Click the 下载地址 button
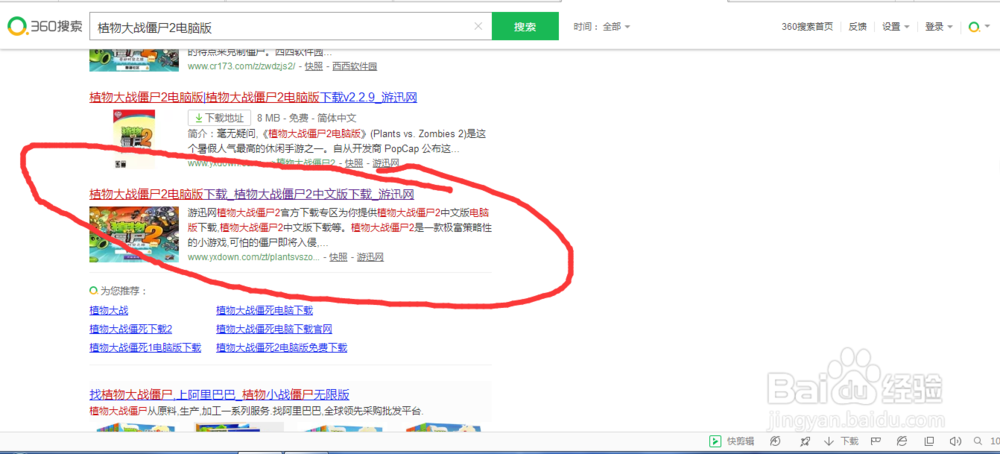This screenshot has width=1000, height=454. pyautogui.click(x=219, y=118)
